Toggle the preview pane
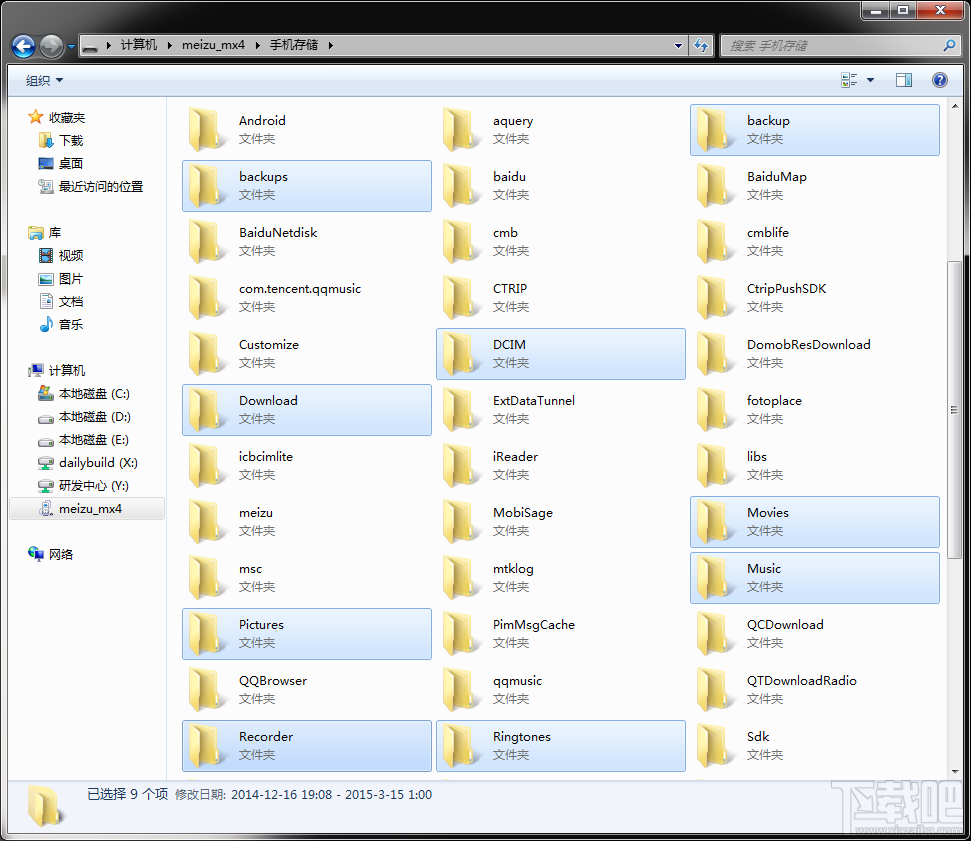This screenshot has width=971, height=841. (x=904, y=80)
